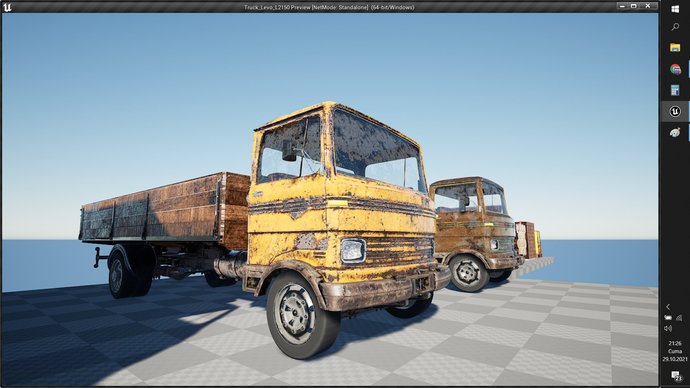The width and height of the screenshot is (690, 388).
Task: Maximize the preview window
Action: [634, 6]
